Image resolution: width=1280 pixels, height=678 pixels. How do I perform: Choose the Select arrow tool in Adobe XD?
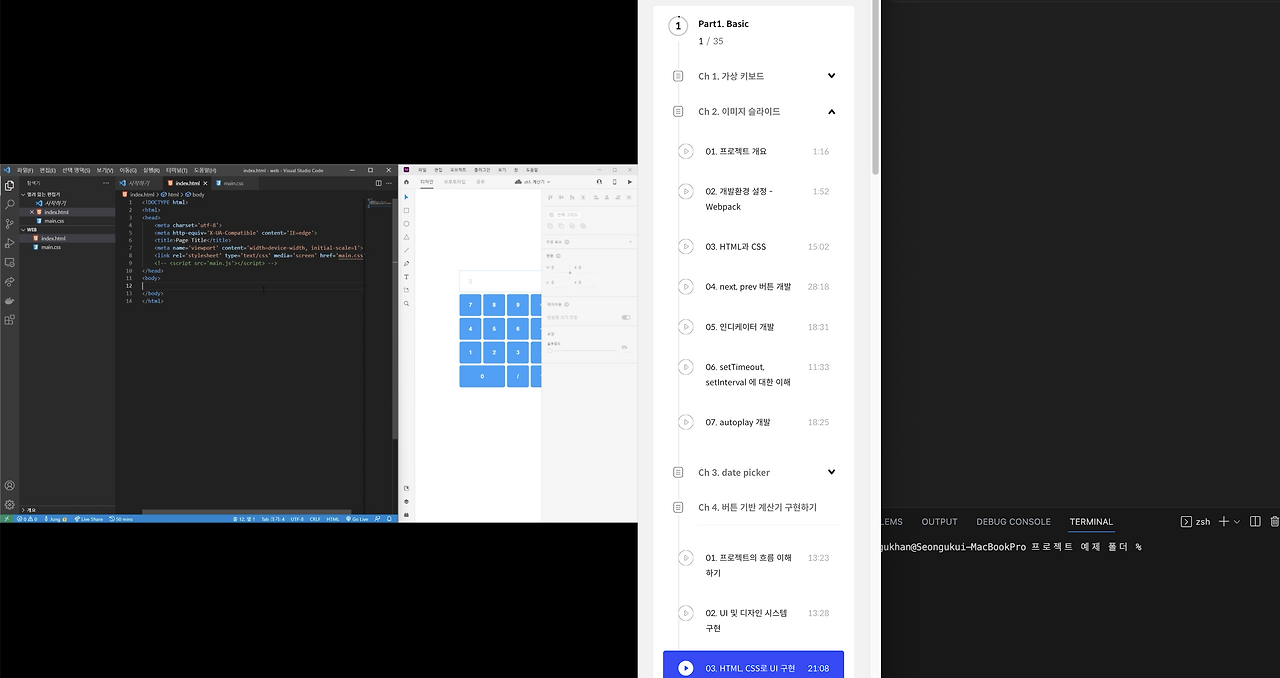tap(406, 197)
